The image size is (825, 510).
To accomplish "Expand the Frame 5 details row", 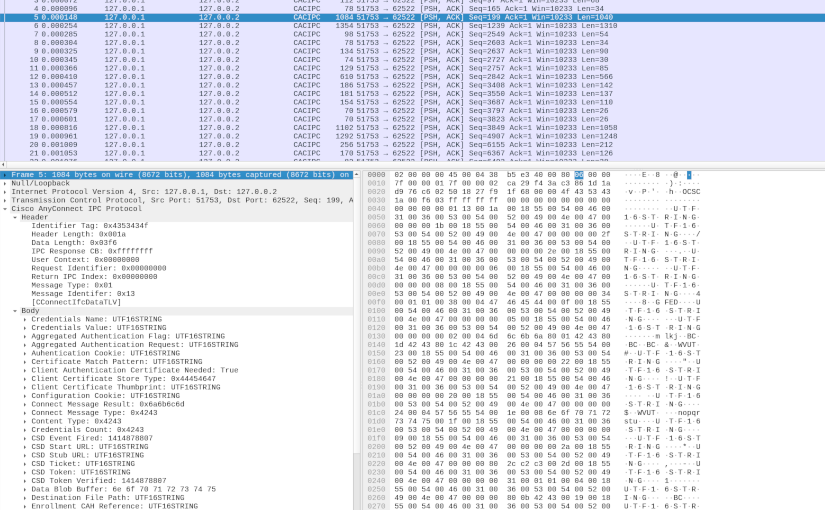I will pos(5,175).
